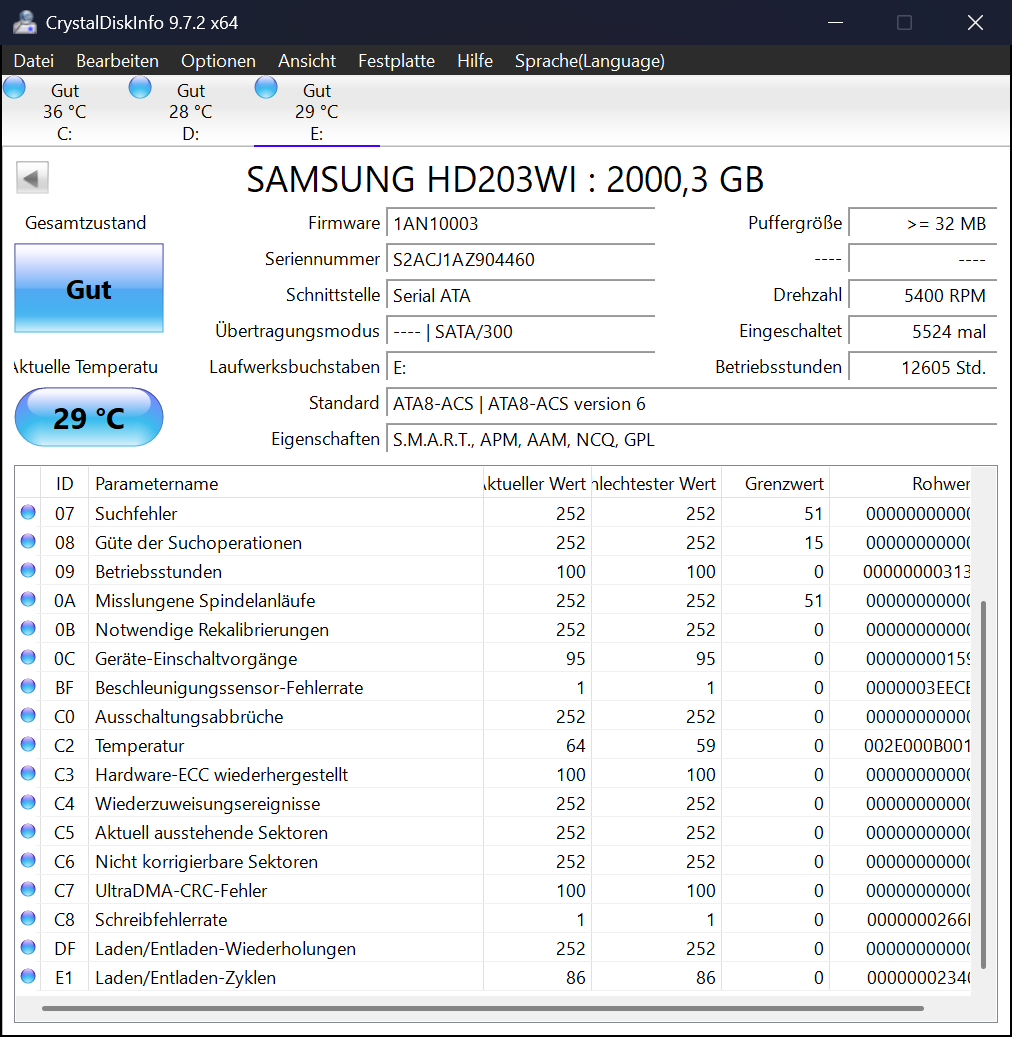Click the Seriennummer field S2ACJ1AZ904460
This screenshot has height=1037, width=1012.
click(x=521, y=259)
